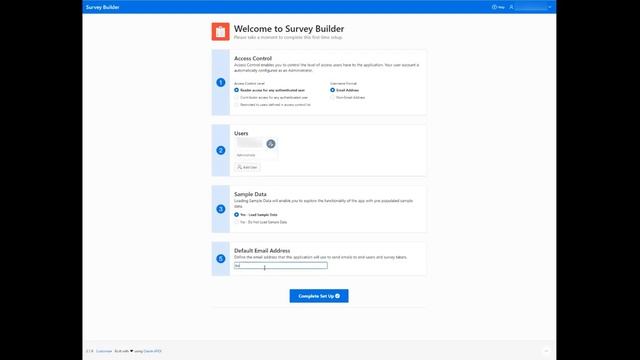
Task: Open the Help menu item
Action: tap(498, 7)
